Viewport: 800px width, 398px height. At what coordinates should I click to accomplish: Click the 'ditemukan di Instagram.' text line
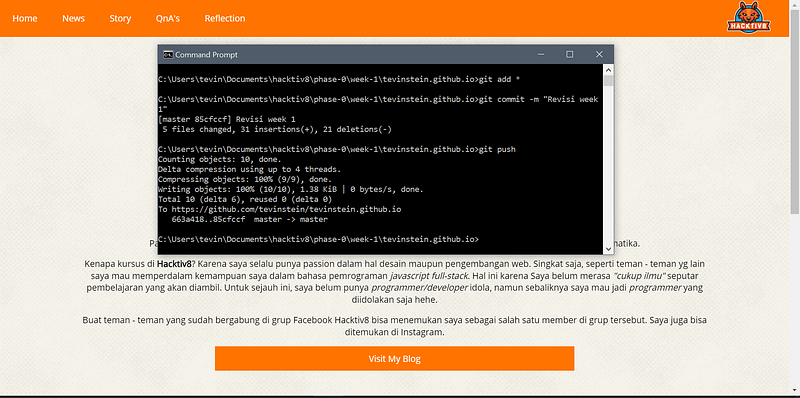(x=394, y=332)
